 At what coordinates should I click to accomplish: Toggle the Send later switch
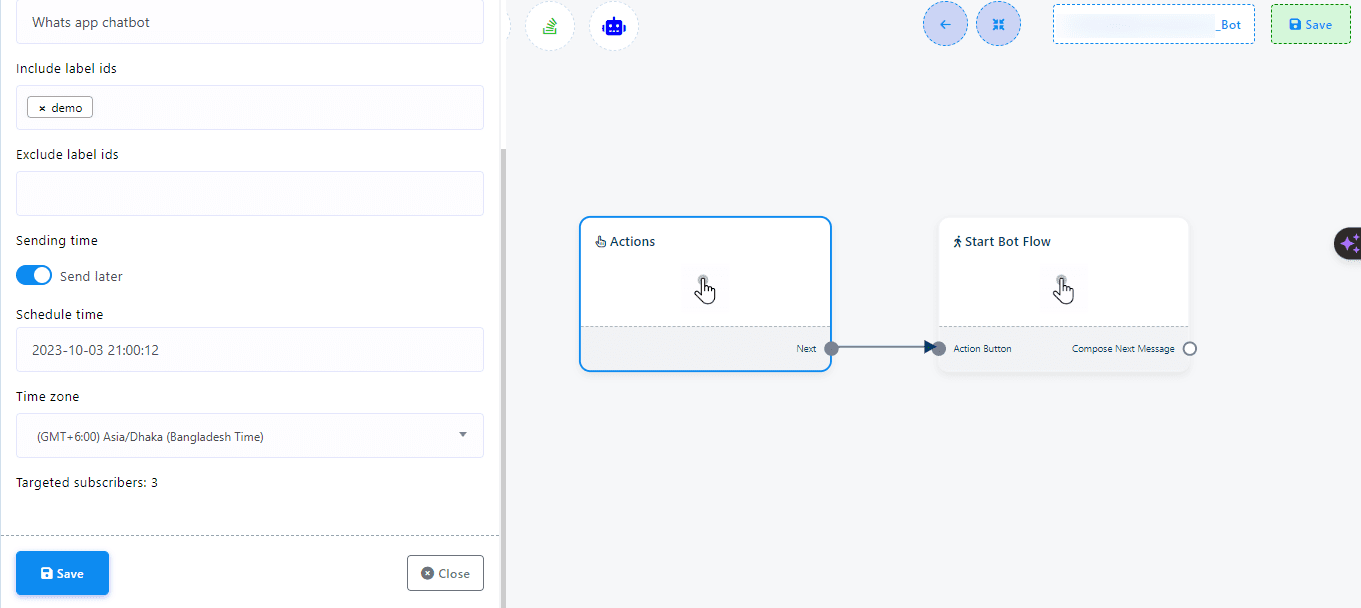tap(34, 275)
